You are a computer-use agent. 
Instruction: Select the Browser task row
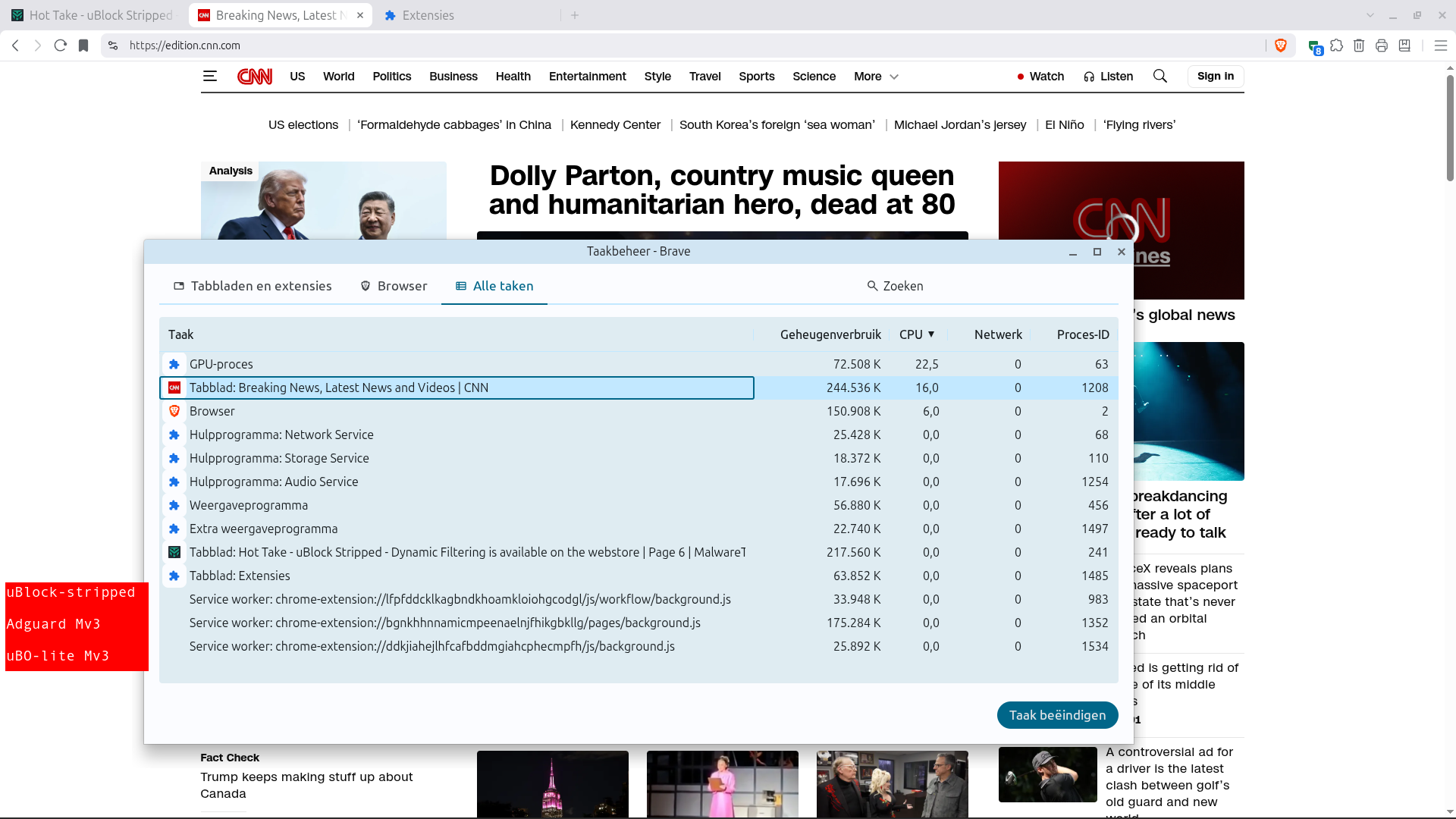tap(639, 411)
